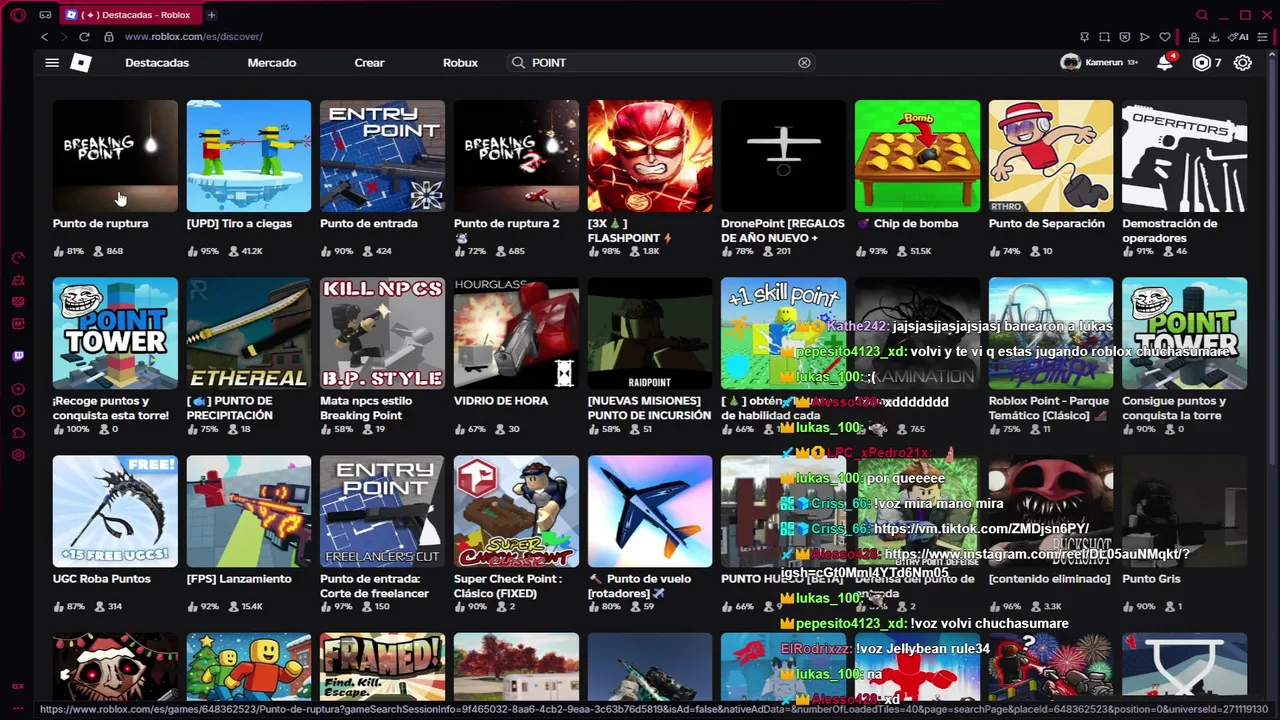Screen dimensions: 1280x720
Task: Take a snapshot with the capture icon
Action: [x=1104, y=37]
